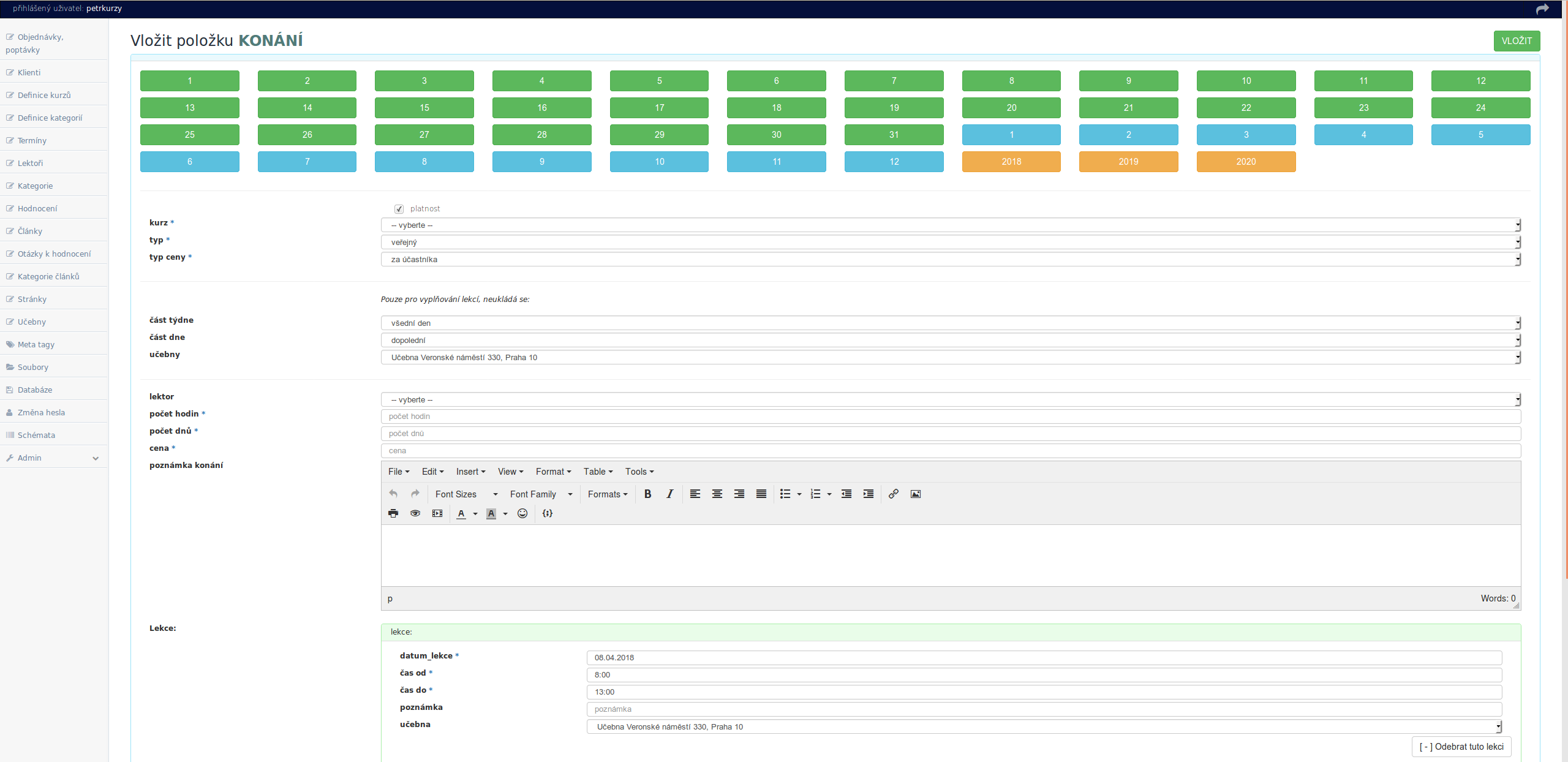Toggle the platnost checkbox
The height and width of the screenshot is (762, 1568).
click(x=399, y=209)
